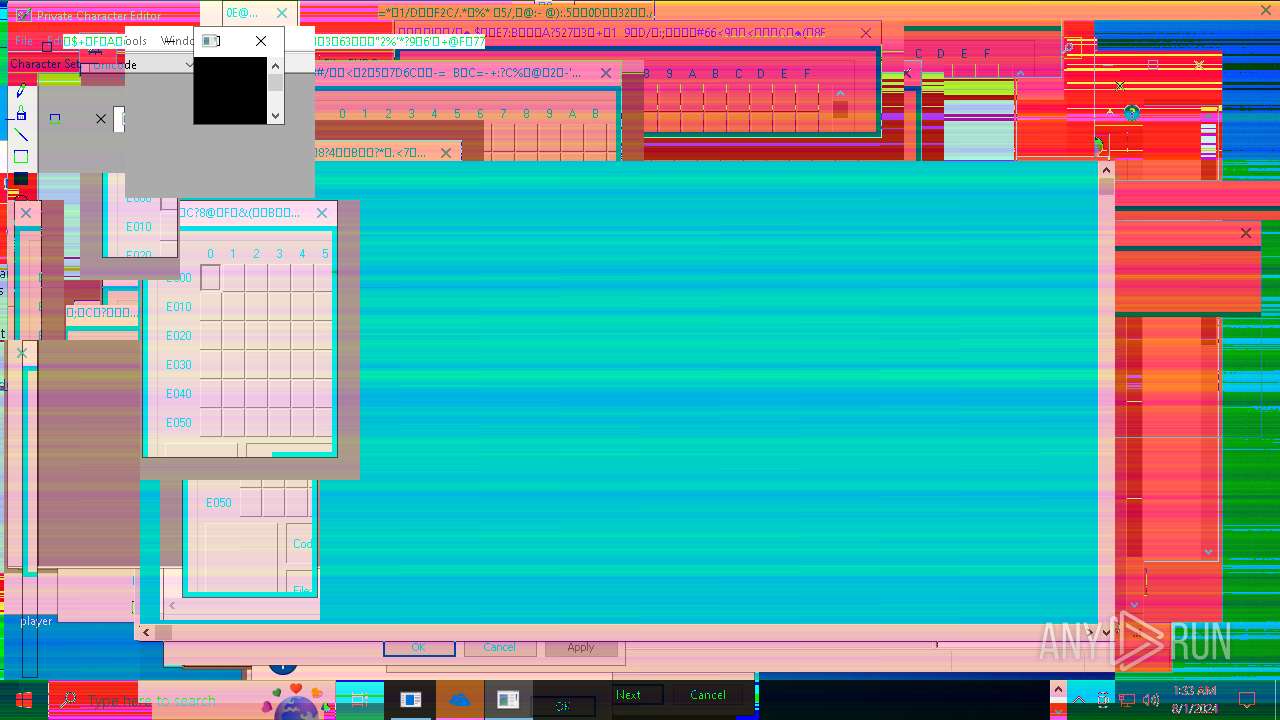Open the notification center icon
This screenshot has width=1280, height=720.
tap(1247, 700)
